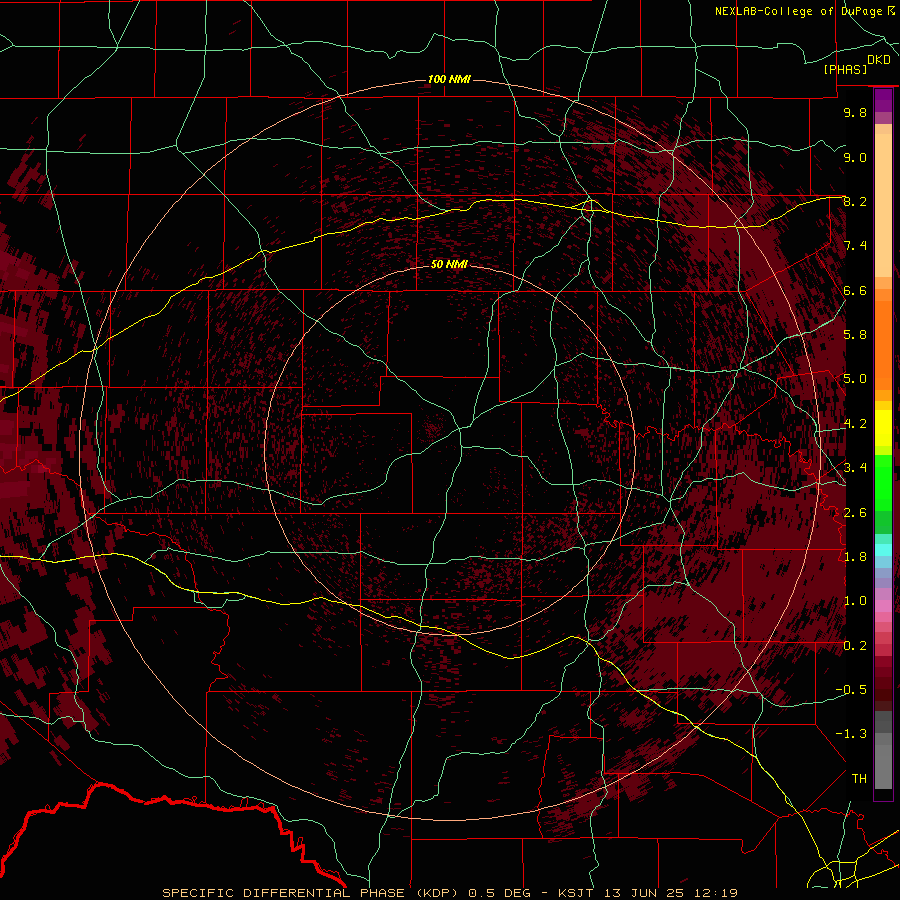The width and height of the screenshot is (900, 900).
Task: Select the 4.2 scale value label
Action: tap(855, 424)
